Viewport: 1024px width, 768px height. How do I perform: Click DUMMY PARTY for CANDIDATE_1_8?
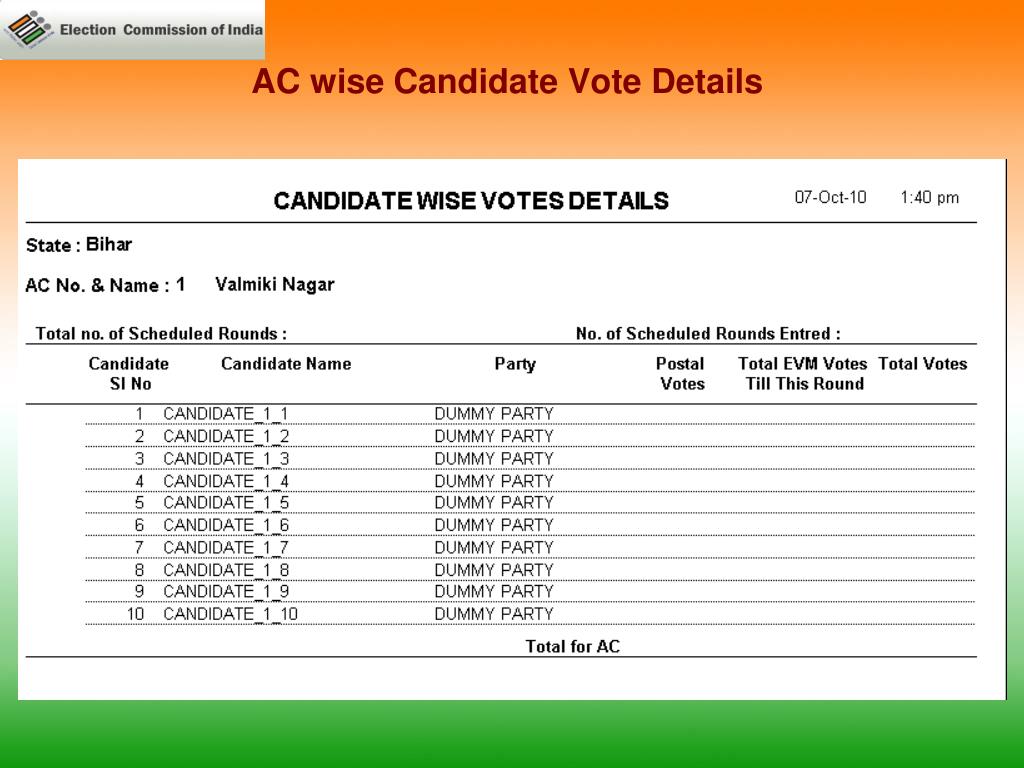494,570
